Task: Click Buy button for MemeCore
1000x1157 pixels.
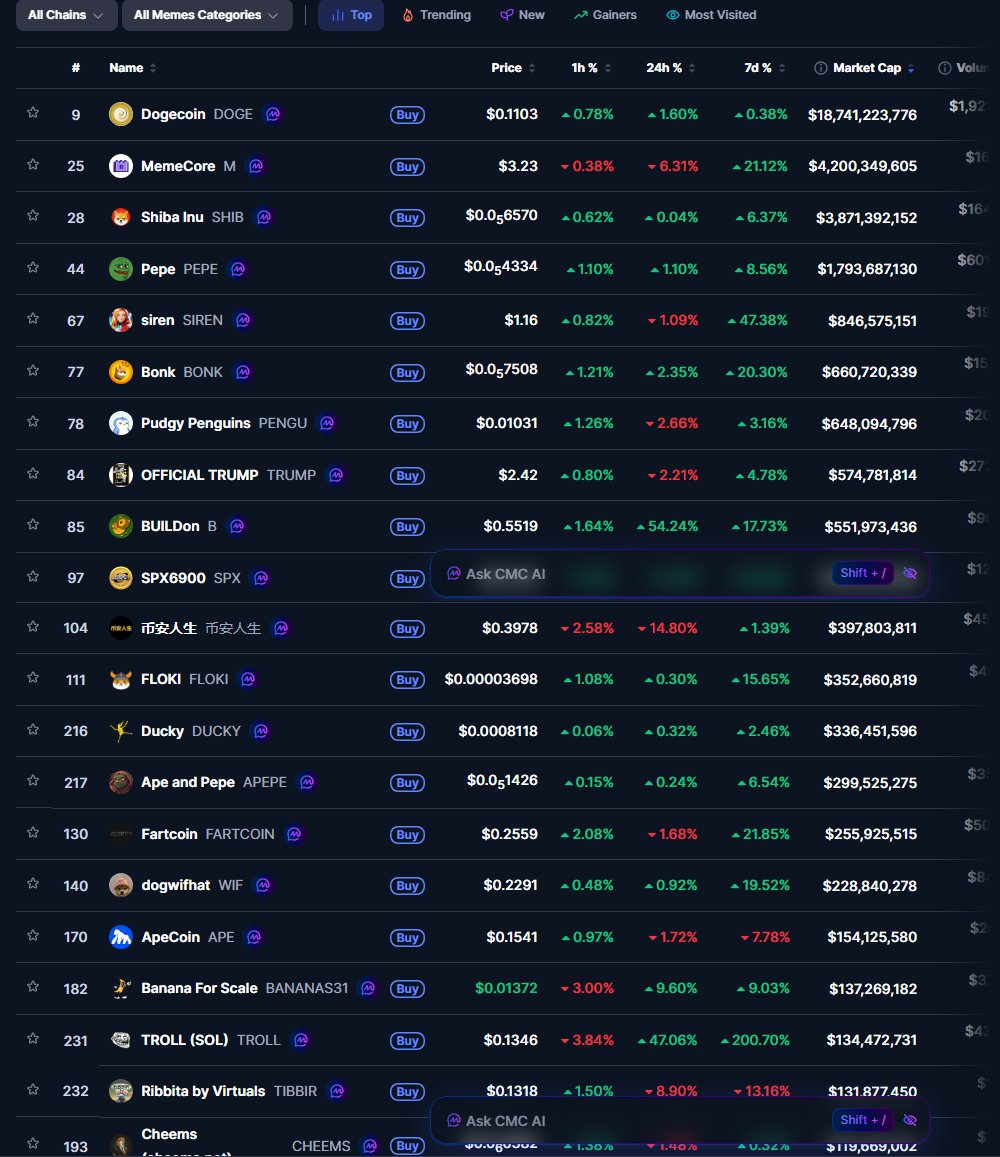Action: coord(407,166)
